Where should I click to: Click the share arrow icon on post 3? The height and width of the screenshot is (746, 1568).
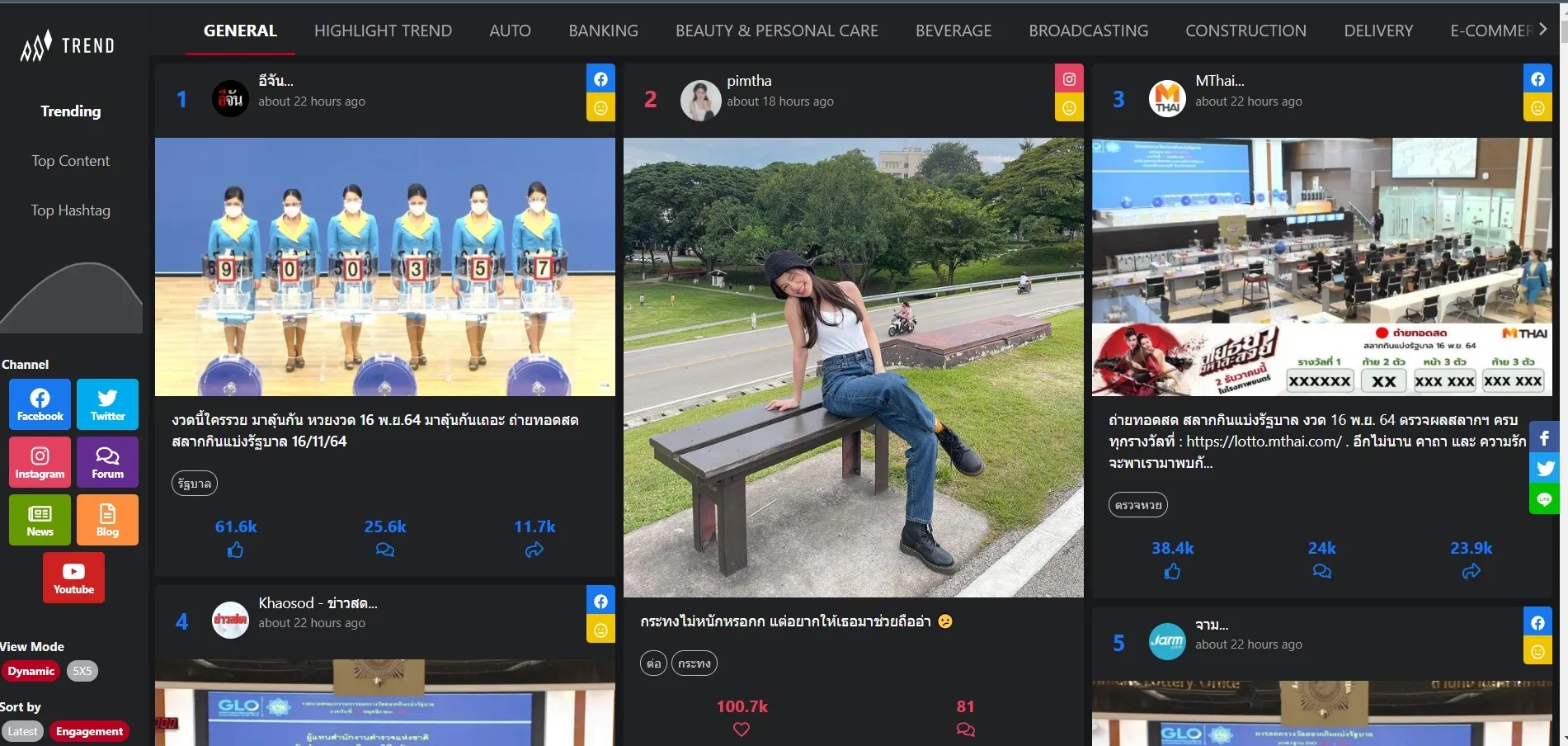1471,571
